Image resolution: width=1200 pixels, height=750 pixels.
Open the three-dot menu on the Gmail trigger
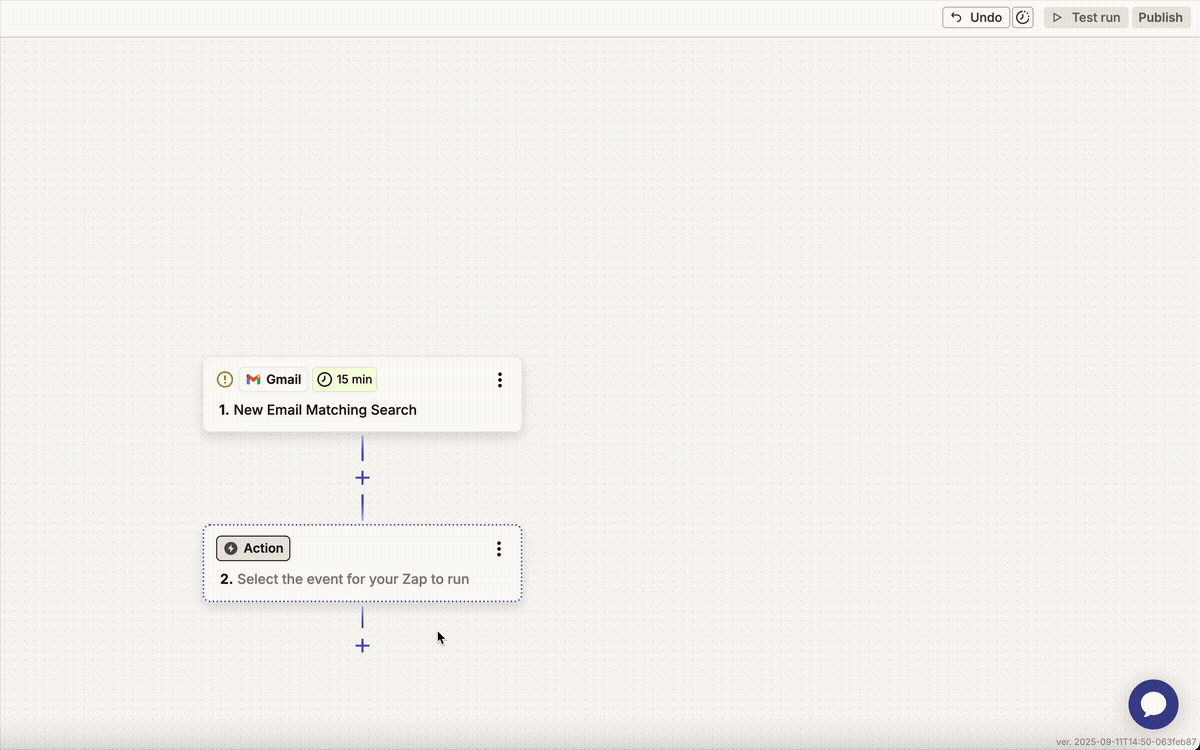click(x=499, y=379)
